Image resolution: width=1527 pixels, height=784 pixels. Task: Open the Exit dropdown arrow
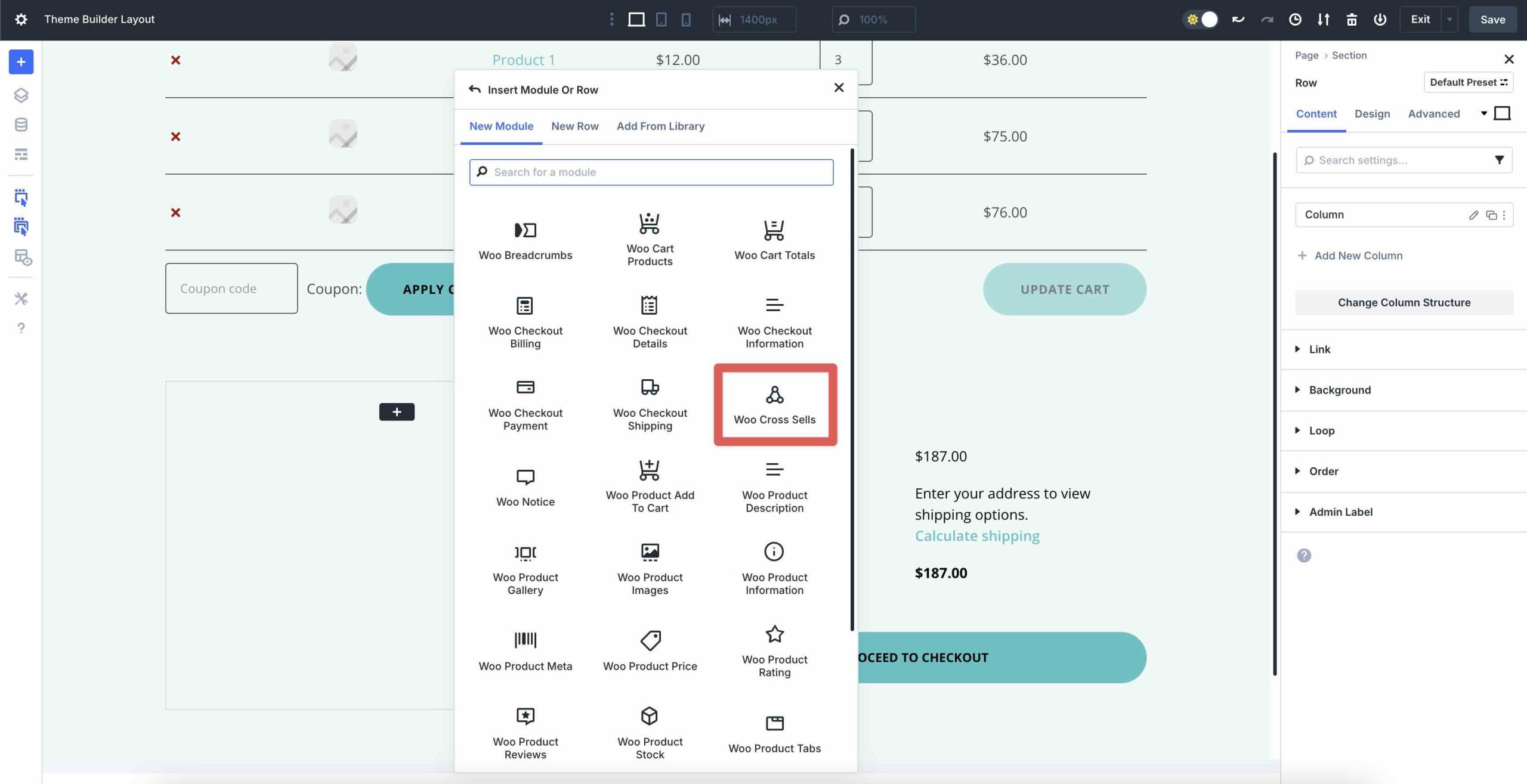1449,19
